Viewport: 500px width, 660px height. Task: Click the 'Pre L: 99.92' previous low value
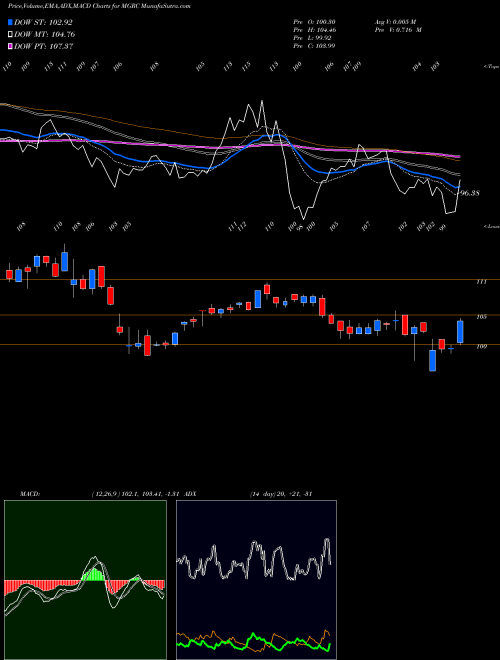coord(313,38)
